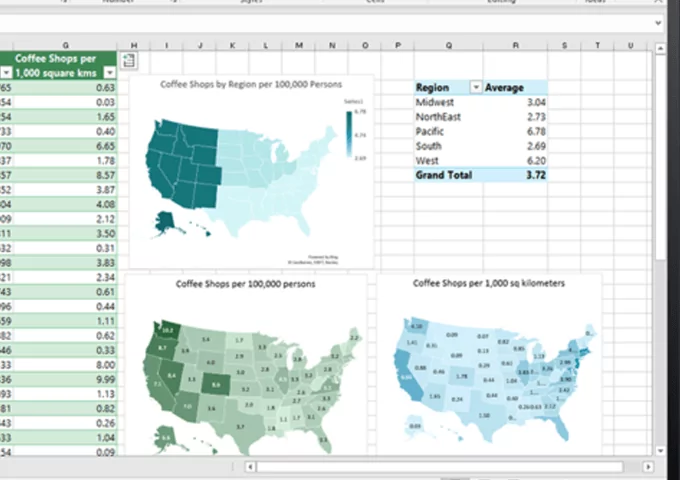Click the Quick Analysis icon near column H
Screen dimensions: 680x480
[x=128, y=61]
